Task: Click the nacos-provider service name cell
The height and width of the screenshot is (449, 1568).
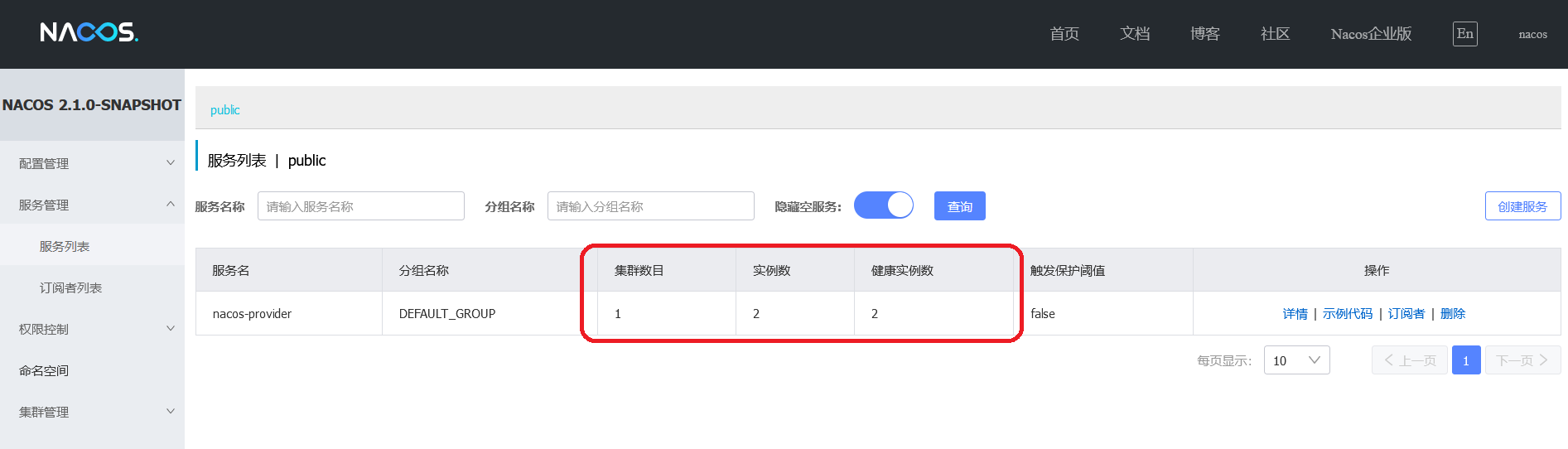Action: 289,313
